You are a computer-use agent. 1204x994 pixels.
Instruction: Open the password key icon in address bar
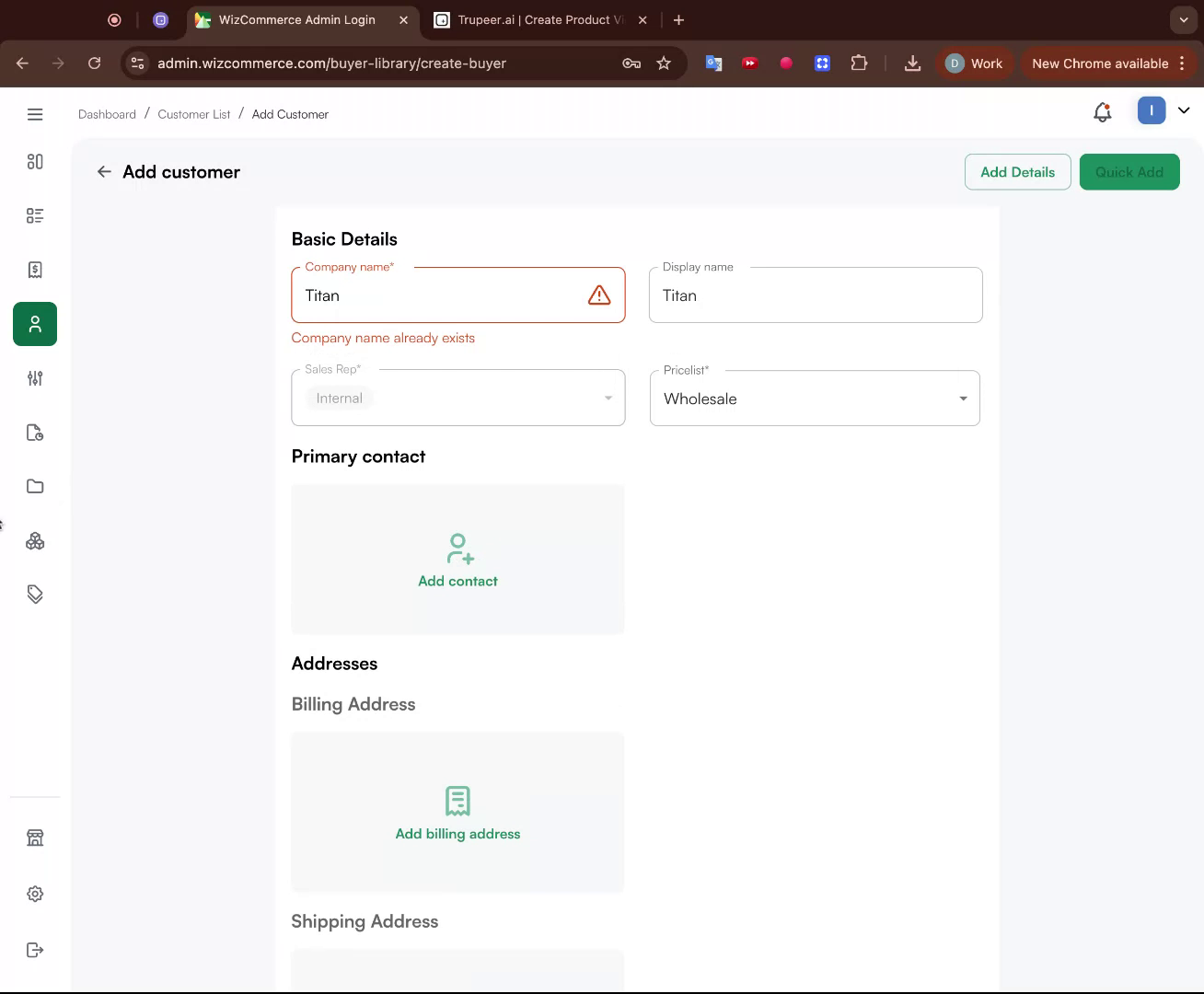click(x=631, y=64)
